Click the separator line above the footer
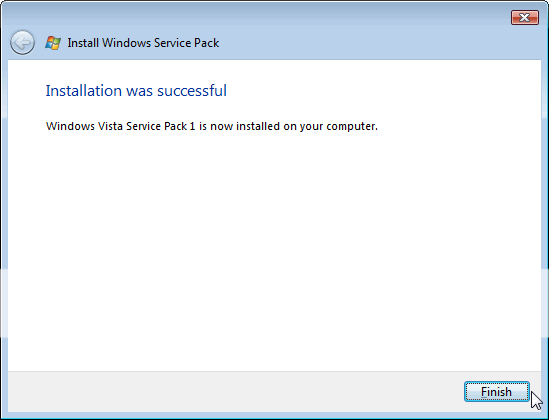Screen dimensions: 549x420 (274, 371)
